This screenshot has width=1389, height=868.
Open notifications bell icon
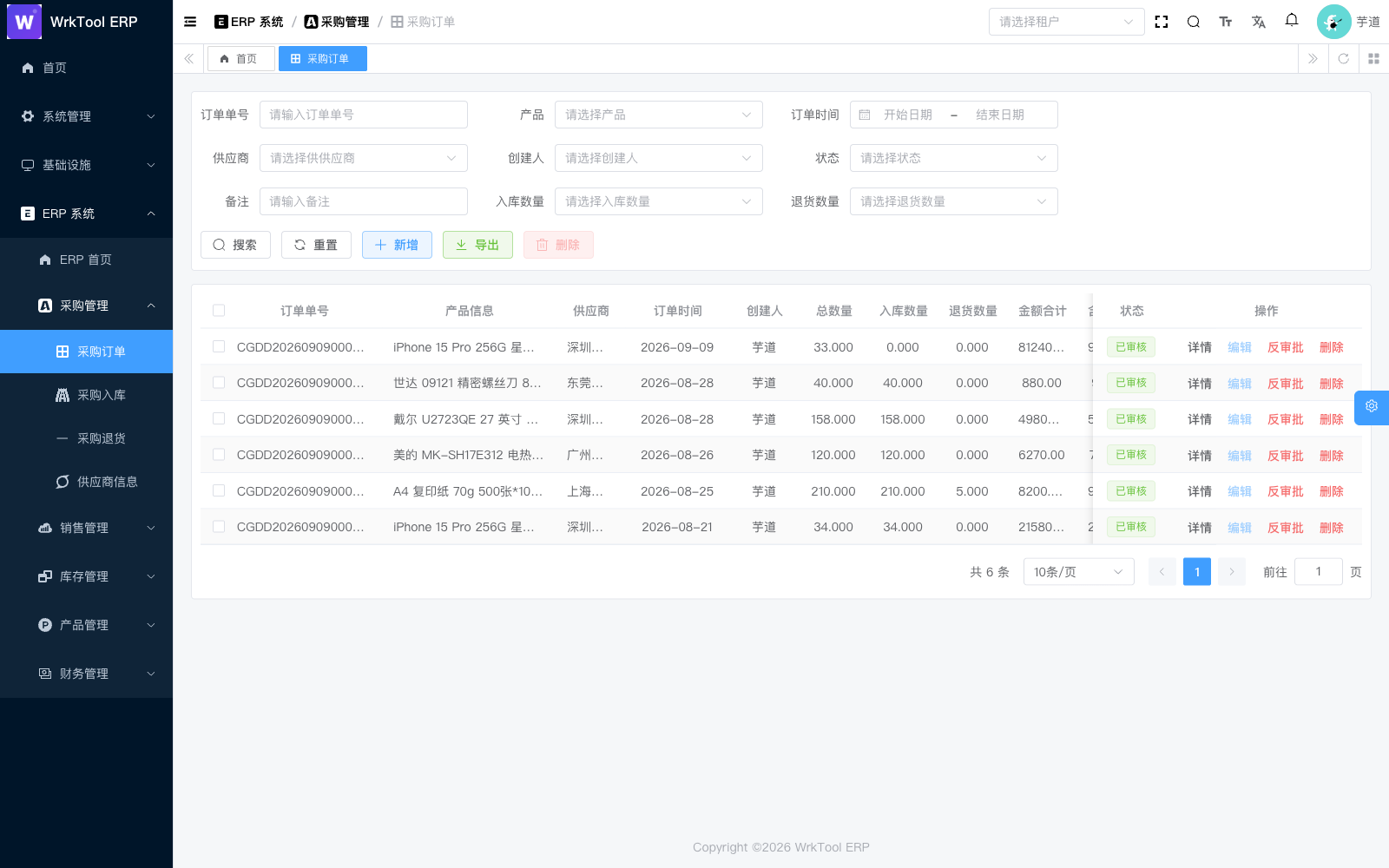[x=1292, y=20]
